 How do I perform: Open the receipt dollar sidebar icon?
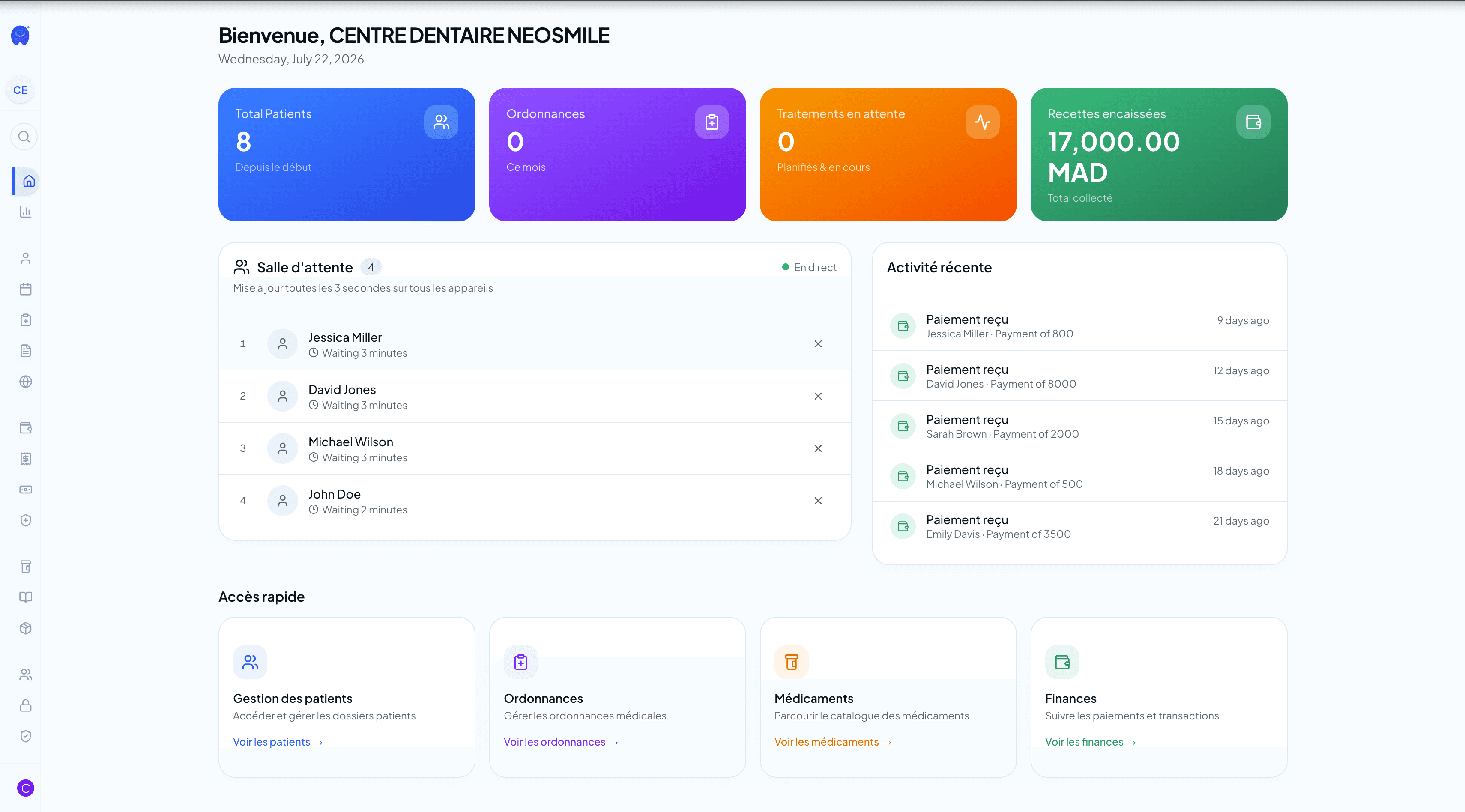coord(26,458)
